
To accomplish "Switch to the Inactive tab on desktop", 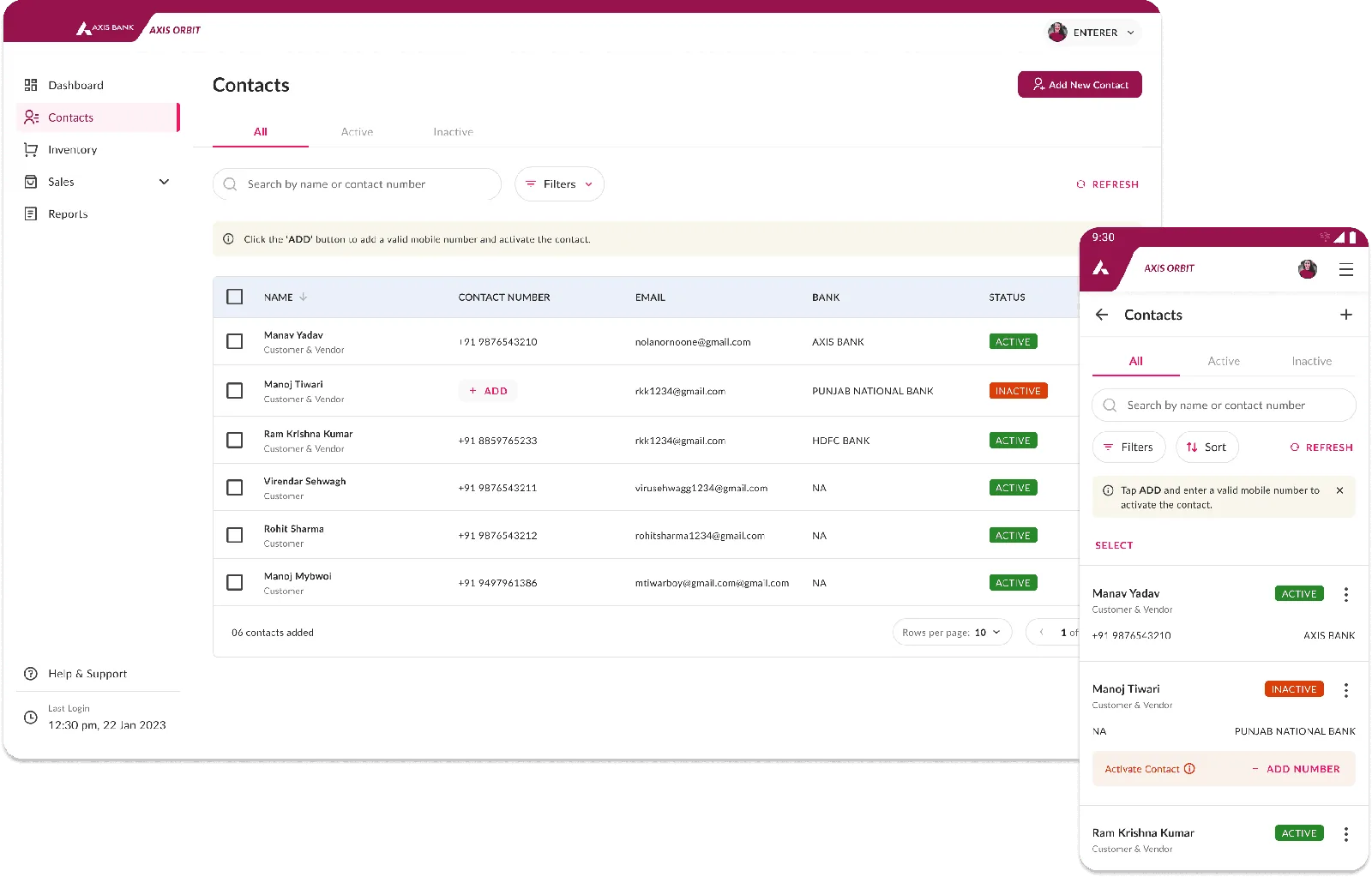I will [x=453, y=132].
